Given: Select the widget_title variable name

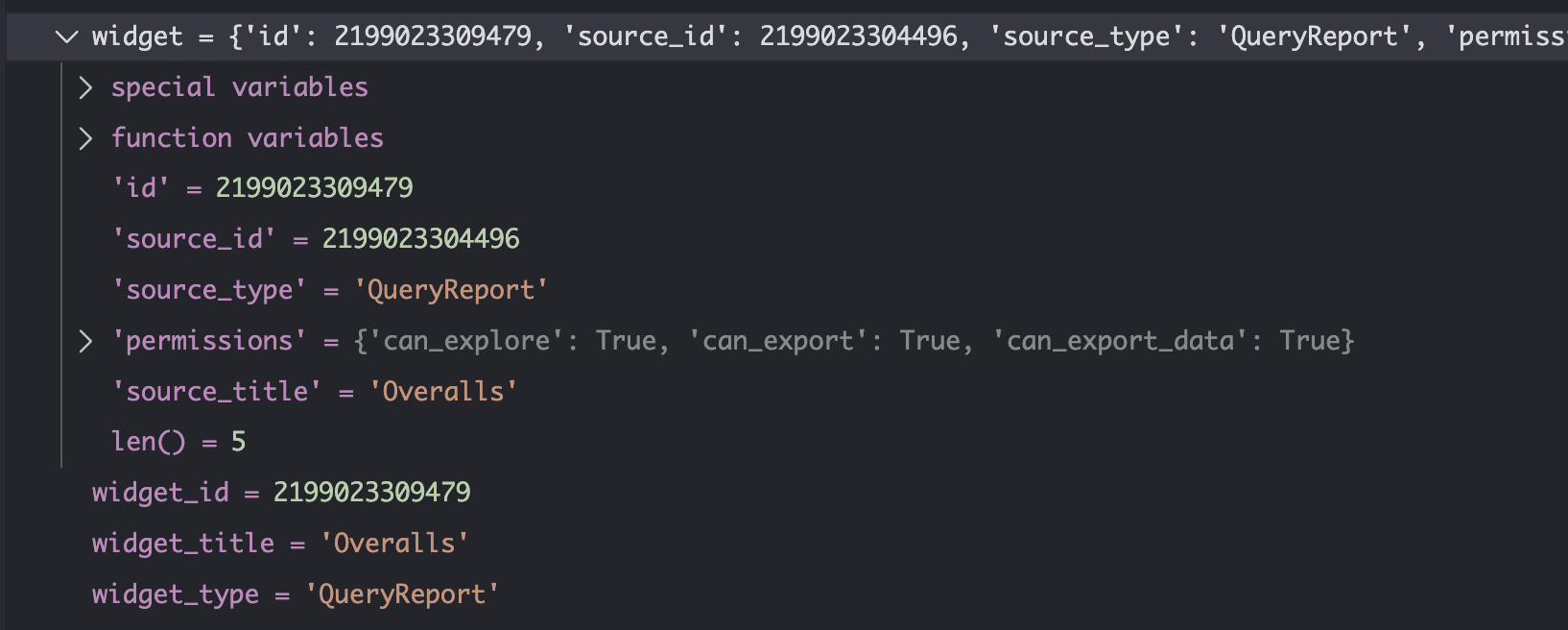Looking at the screenshot, I should [x=183, y=544].
